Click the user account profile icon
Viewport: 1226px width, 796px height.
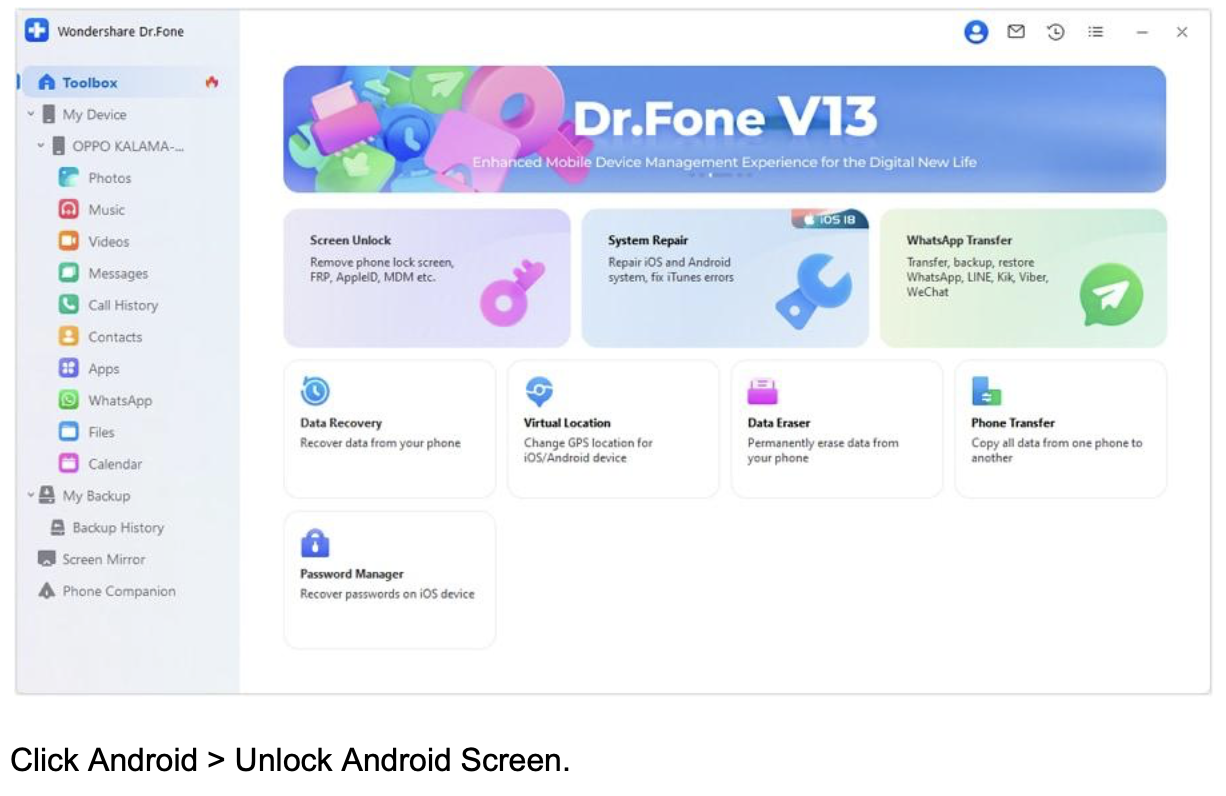[975, 32]
